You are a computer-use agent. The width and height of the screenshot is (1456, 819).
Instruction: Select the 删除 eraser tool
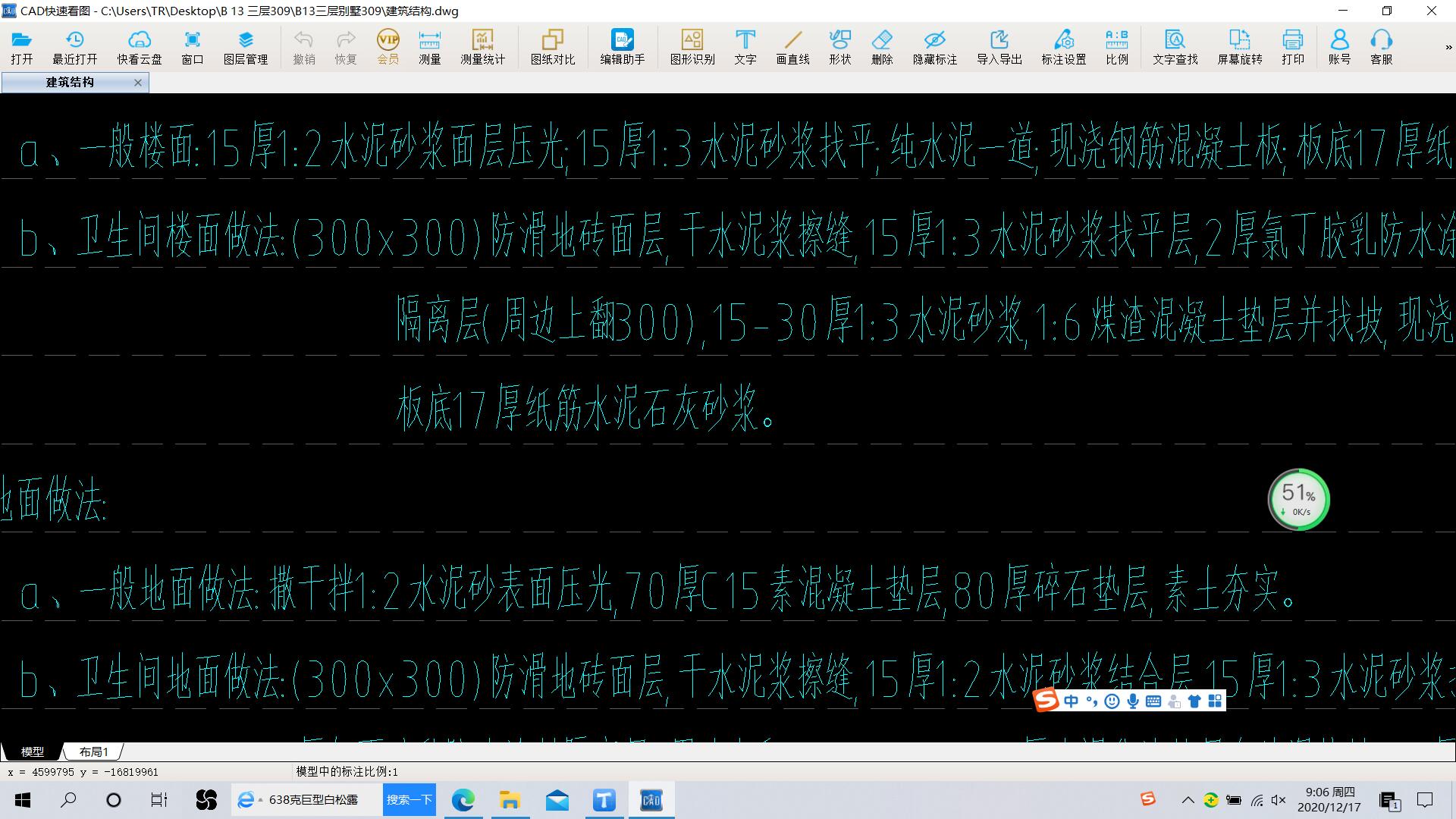[x=882, y=47]
